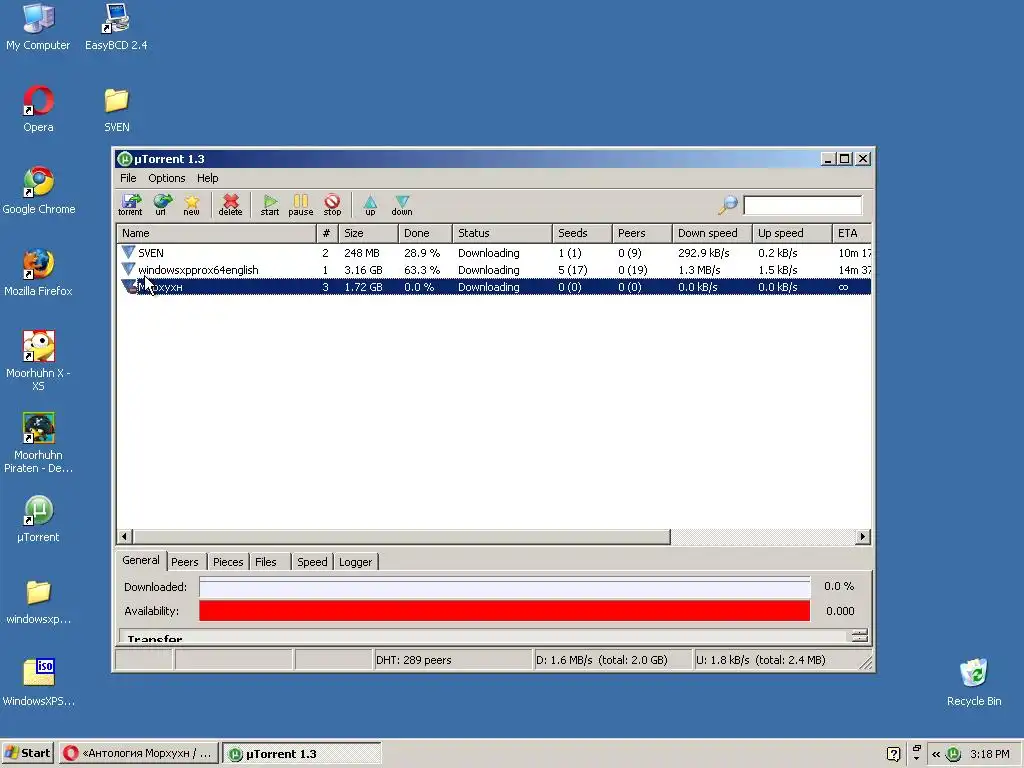Sort by Down speed column header
Viewport: 1024px width, 768px height.
712,233
